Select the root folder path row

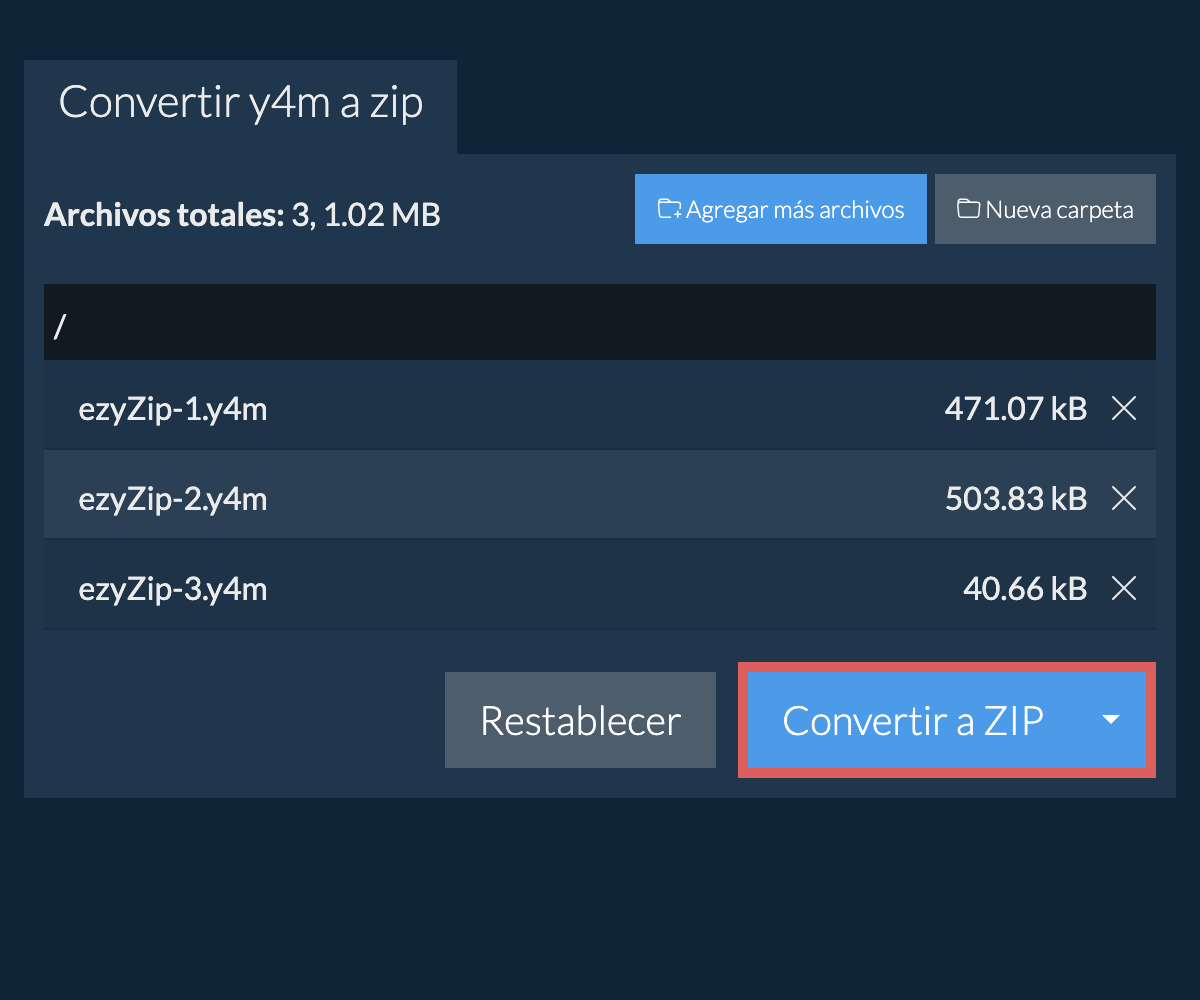(600, 322)
